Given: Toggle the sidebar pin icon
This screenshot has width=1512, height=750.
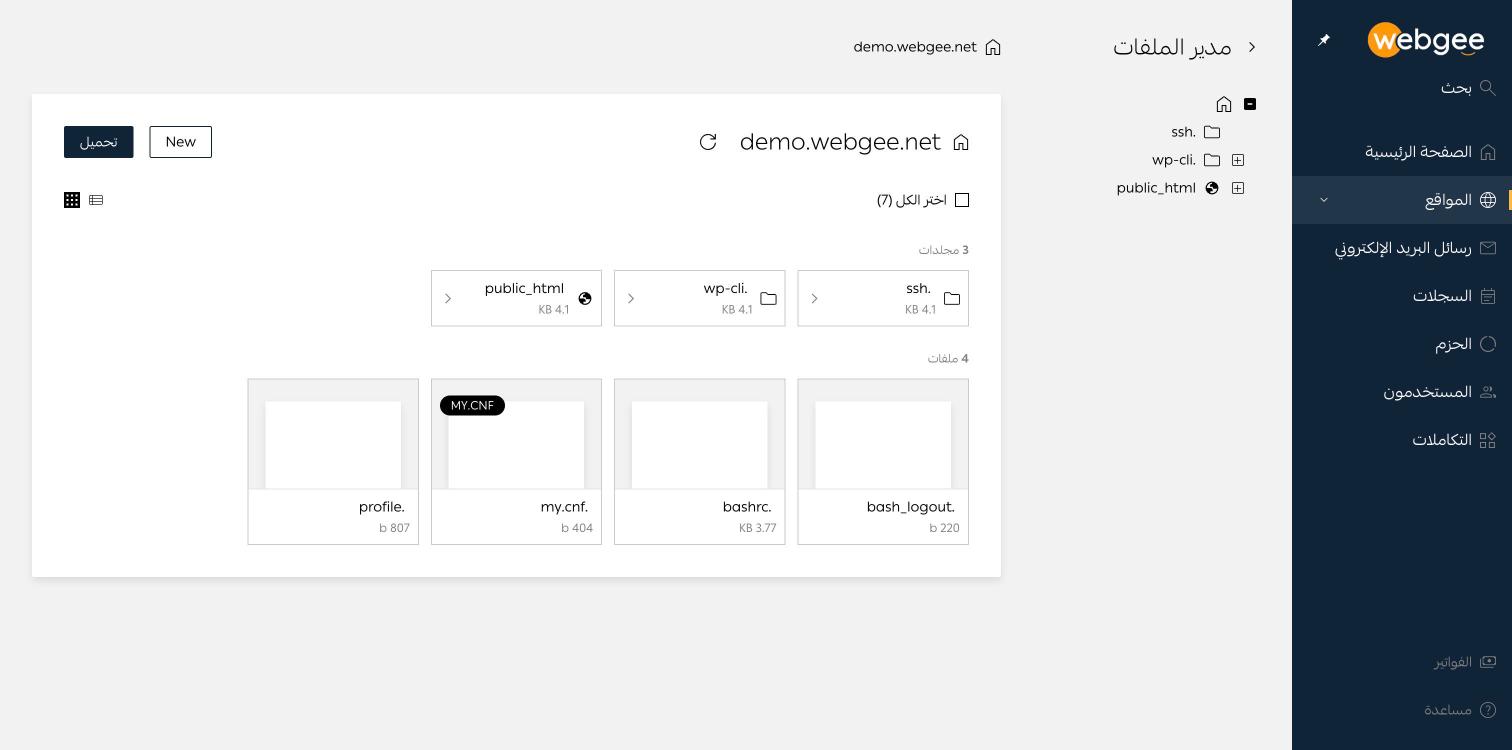Looking at the screenshot, I should point(1324,40).
